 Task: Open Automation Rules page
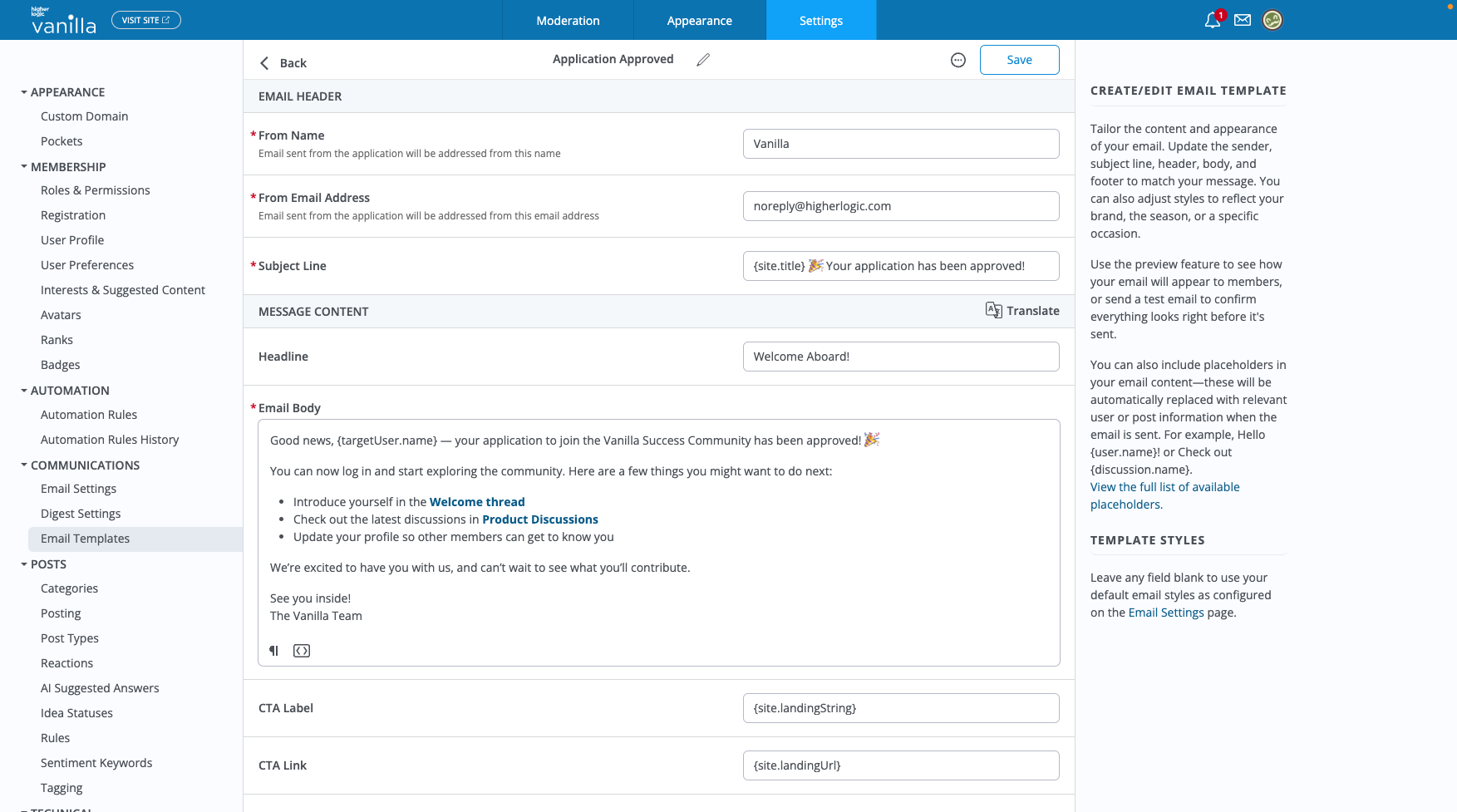(89, 415)
